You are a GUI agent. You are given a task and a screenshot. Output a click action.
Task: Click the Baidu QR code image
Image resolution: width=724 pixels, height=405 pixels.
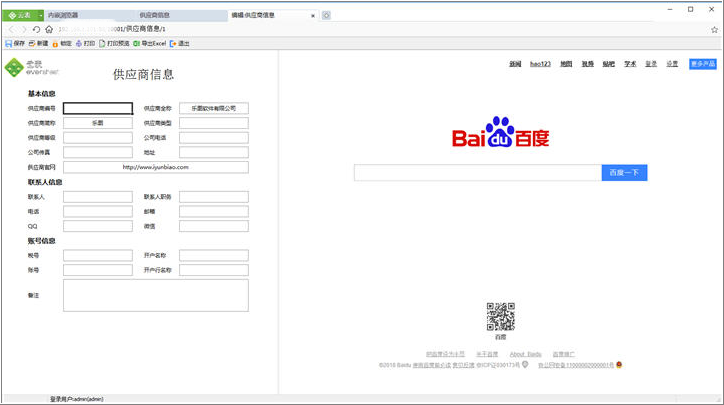(x=501, y=316)
